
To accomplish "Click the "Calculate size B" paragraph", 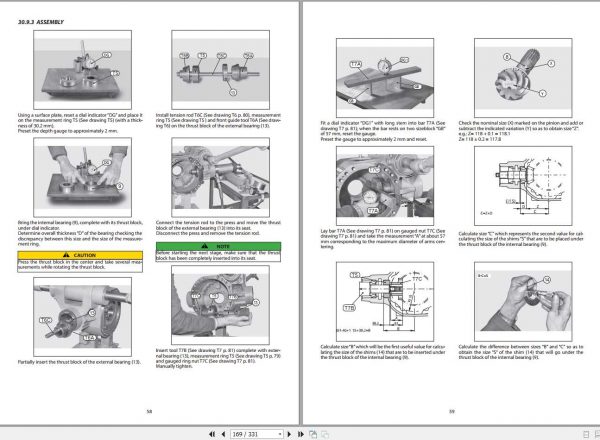I will 383,352.
